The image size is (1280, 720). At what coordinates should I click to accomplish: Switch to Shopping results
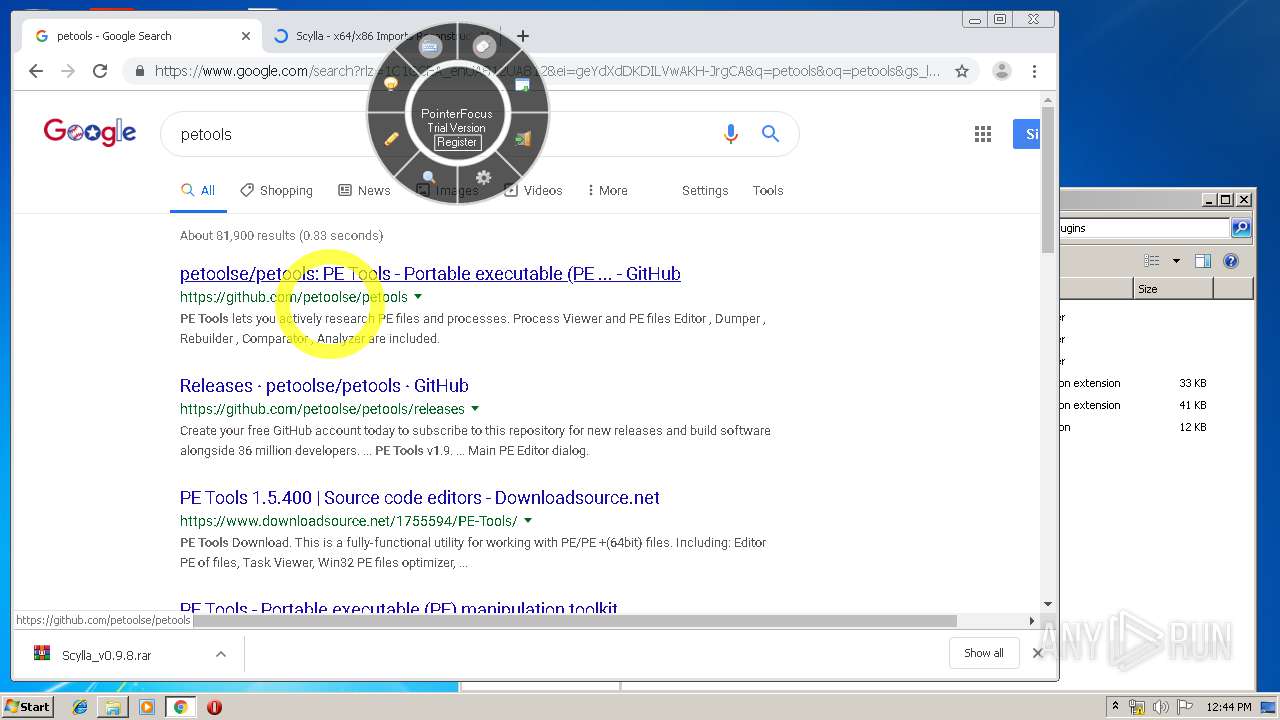[276, 190]
